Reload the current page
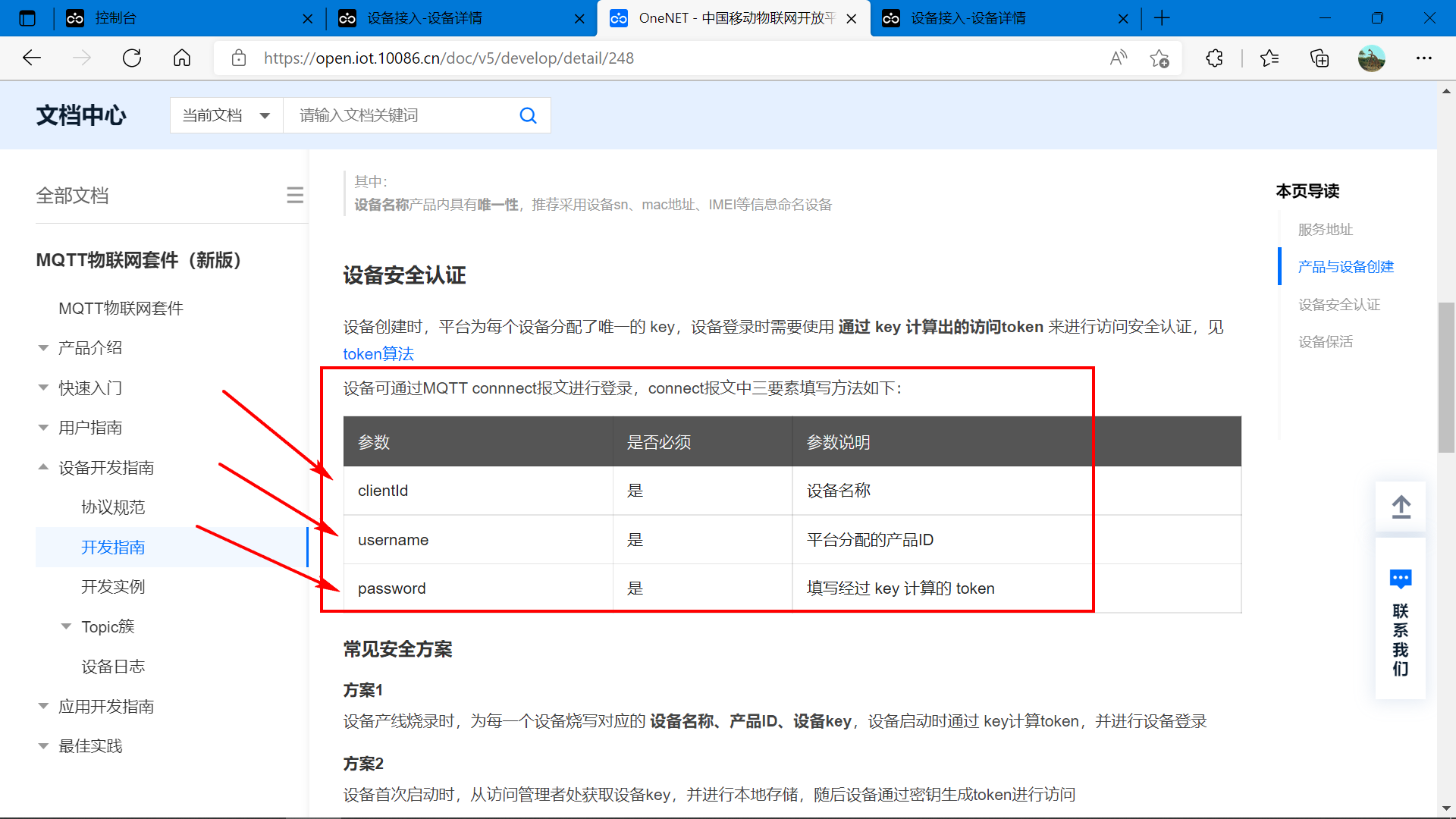 [132, 58]
